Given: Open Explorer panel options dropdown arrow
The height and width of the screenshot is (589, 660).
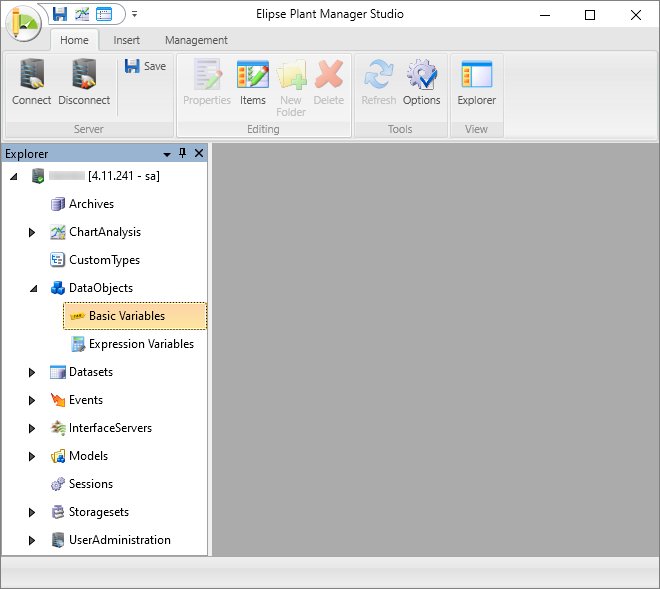Looking at the screenshot, I should coord(167,154).
